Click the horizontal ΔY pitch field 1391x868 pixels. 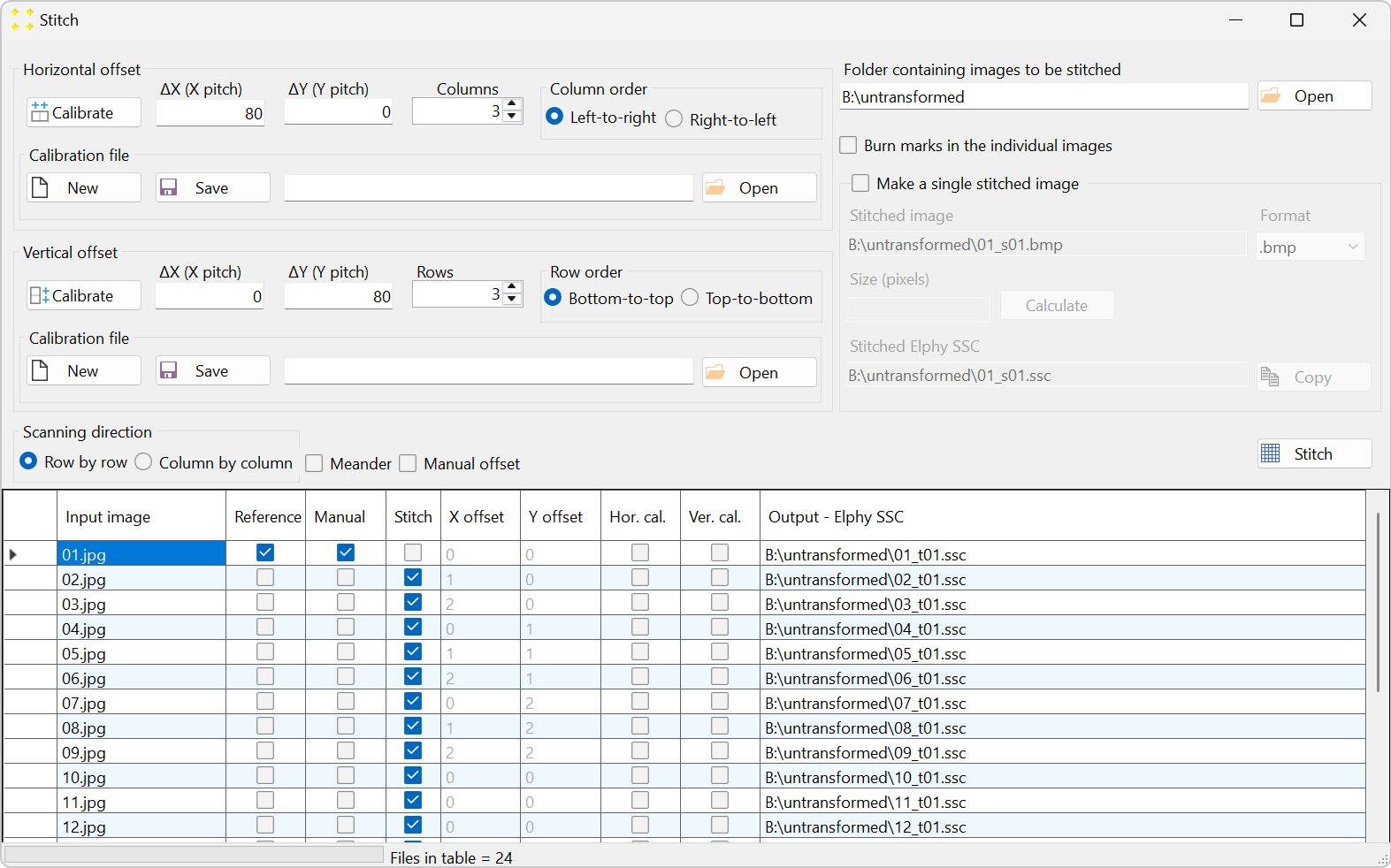click(339, 111)
